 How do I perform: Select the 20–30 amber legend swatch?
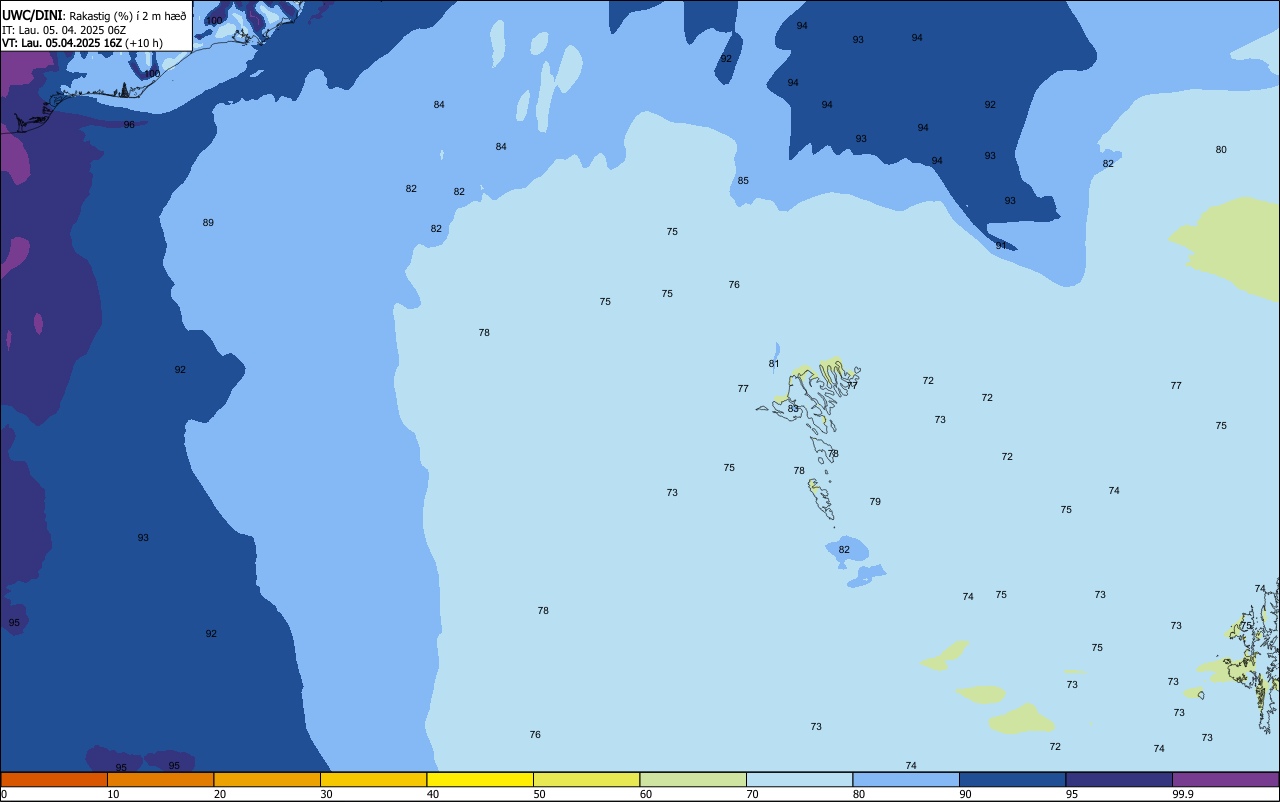(x=267, y=779)
